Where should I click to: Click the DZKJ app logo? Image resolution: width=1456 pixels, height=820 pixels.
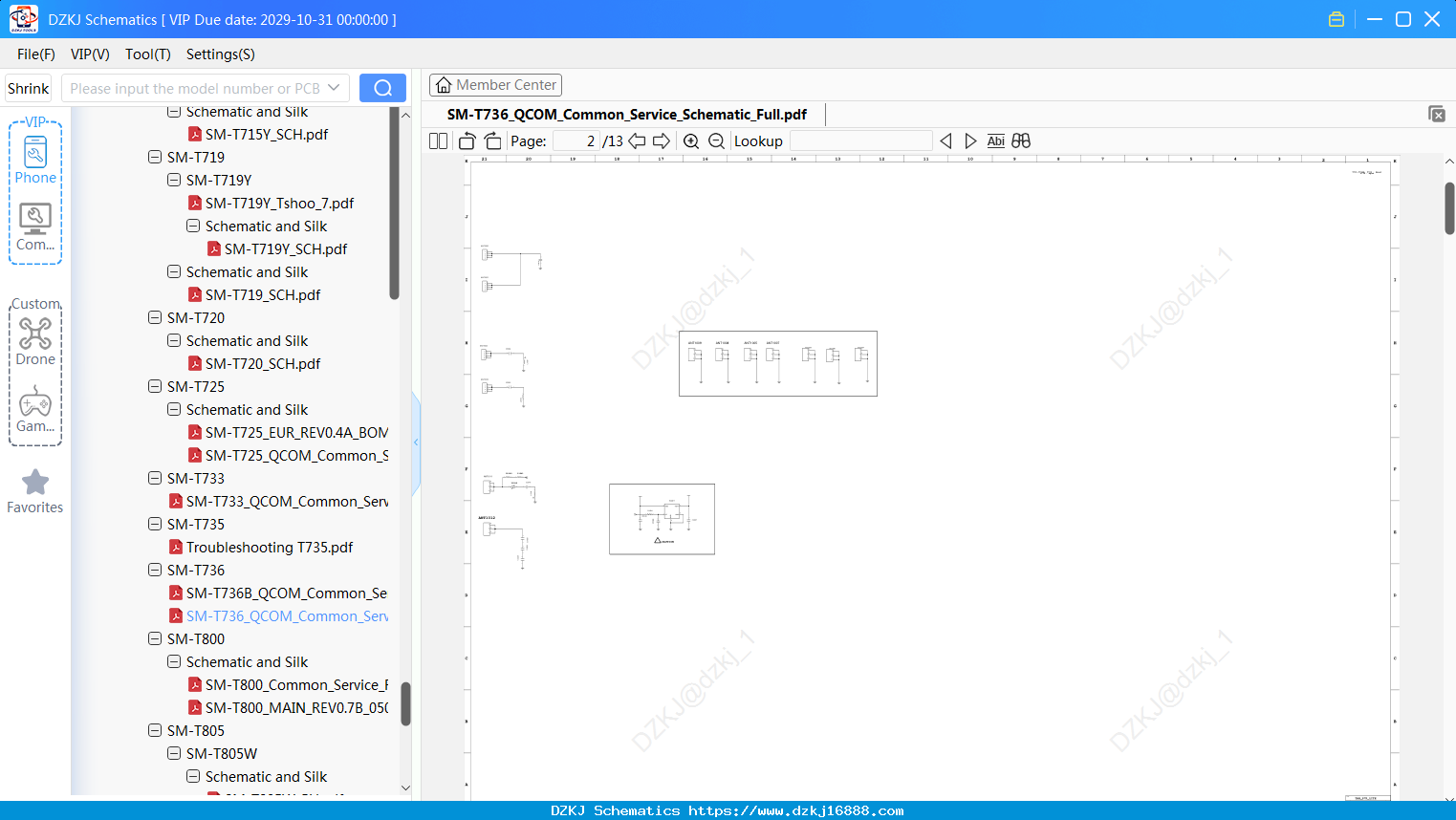coord(23,19)
